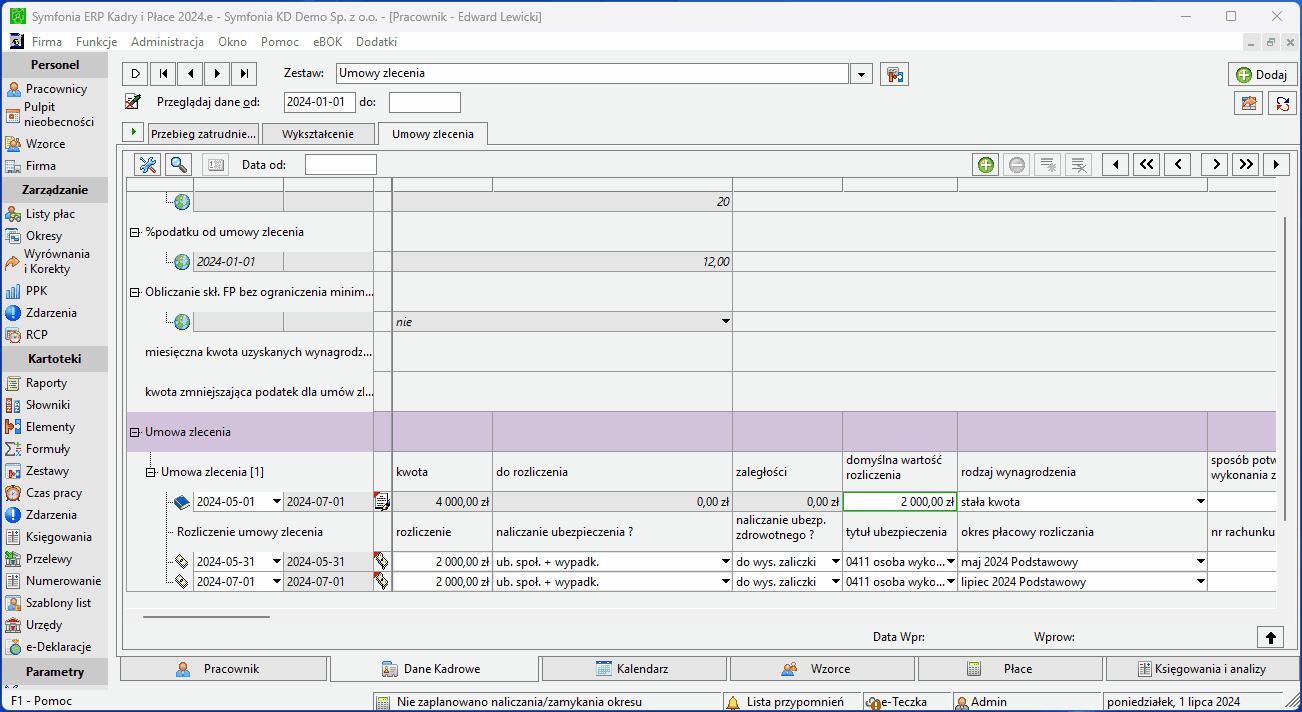This screenshot has width=1302, height=712.
Task: Click the icon button next to the Zestaw dropdown
Action: click(x=894, y=74)
